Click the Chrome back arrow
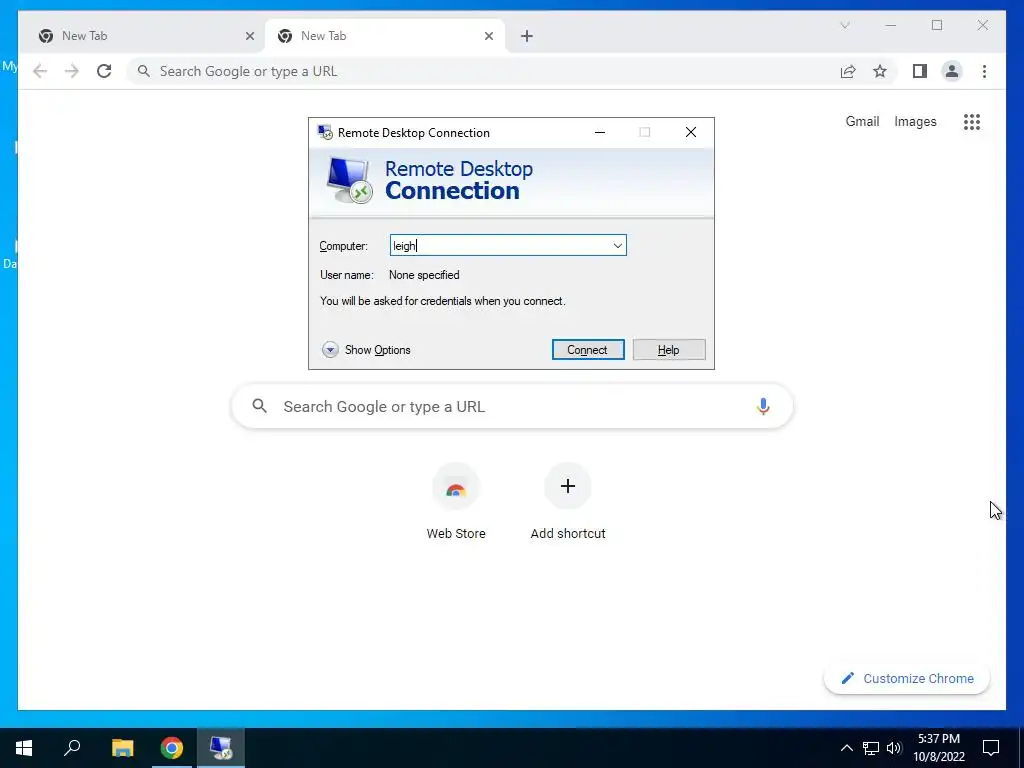Screen dimensions: 1024x768 click(40, 71)
